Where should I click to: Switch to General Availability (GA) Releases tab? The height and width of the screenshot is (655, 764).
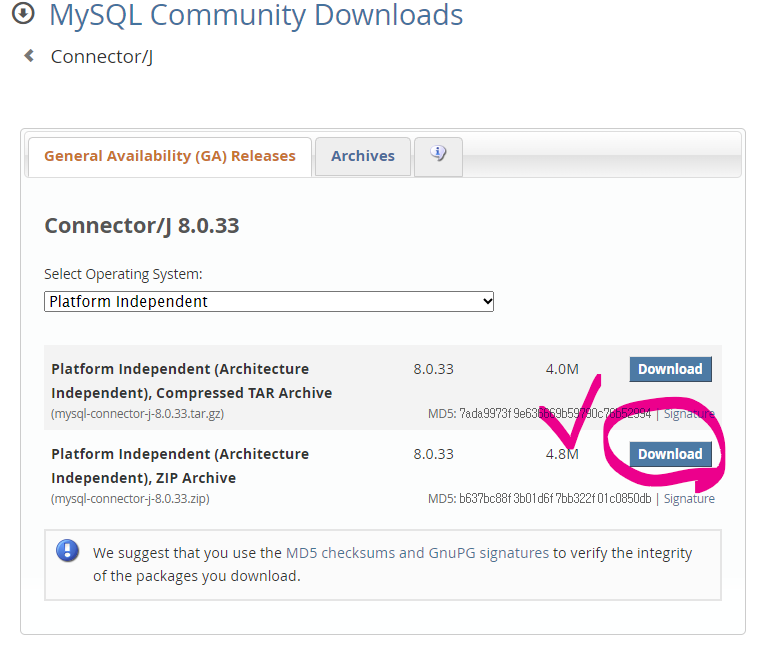(x=170, y=156)
